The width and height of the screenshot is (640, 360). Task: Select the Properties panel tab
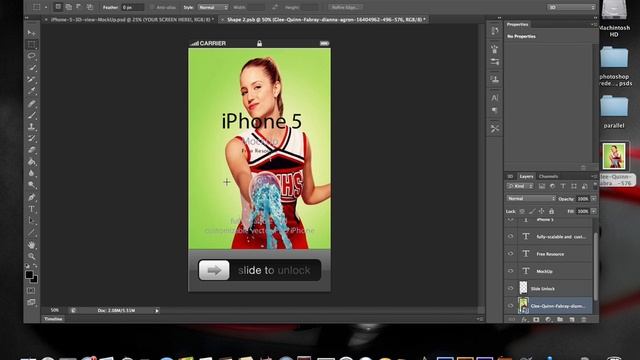point(518,24)
